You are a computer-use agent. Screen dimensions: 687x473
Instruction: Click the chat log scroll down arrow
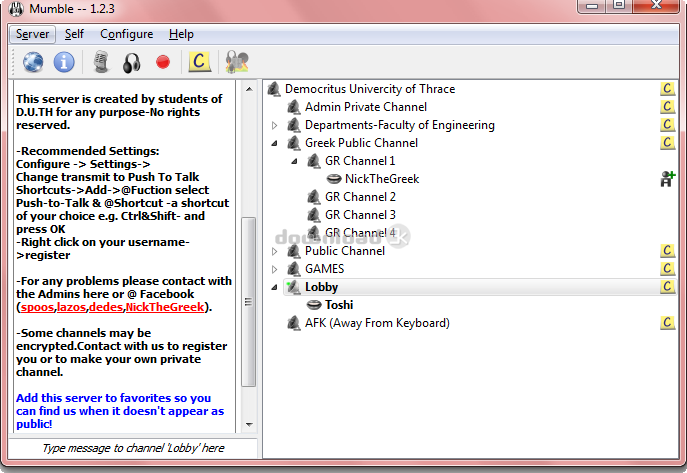pyautogui.click(x=249, y=424)
